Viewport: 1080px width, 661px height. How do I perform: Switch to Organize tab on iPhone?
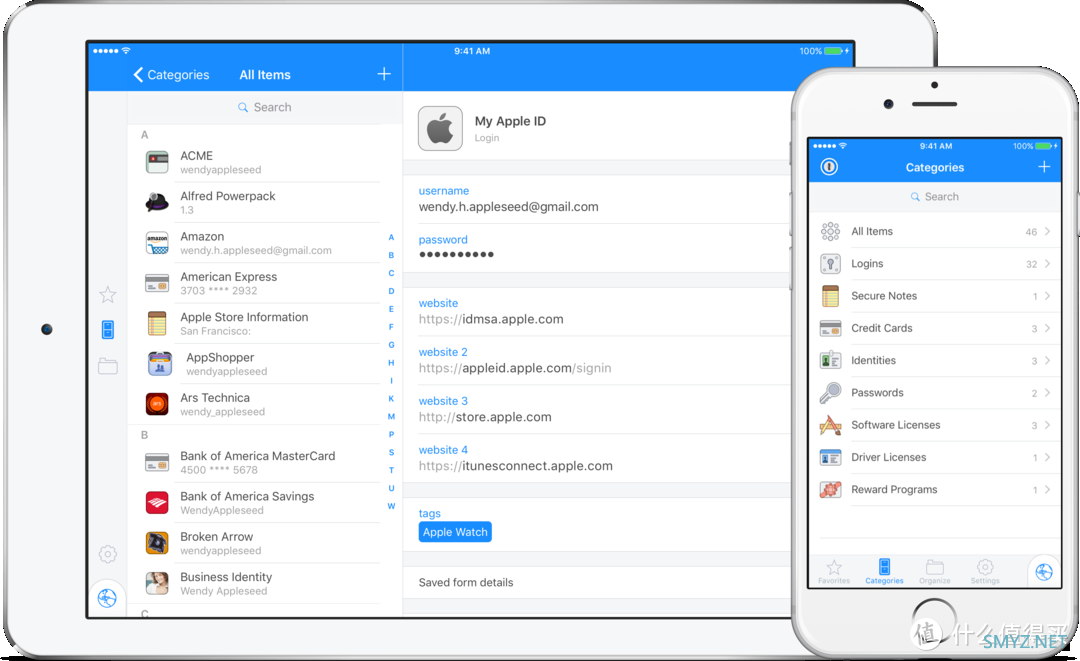coord(935,571)
